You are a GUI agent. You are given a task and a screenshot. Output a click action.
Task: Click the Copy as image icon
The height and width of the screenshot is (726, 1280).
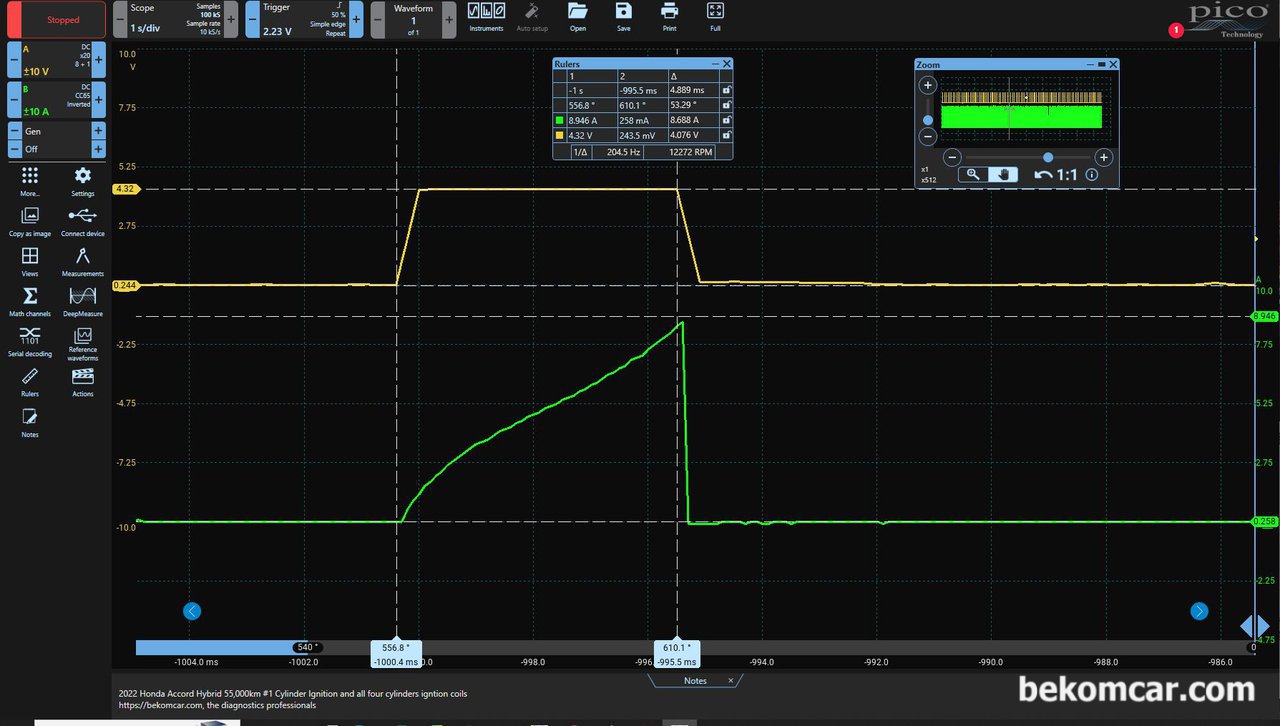click(x=30, y=221)
